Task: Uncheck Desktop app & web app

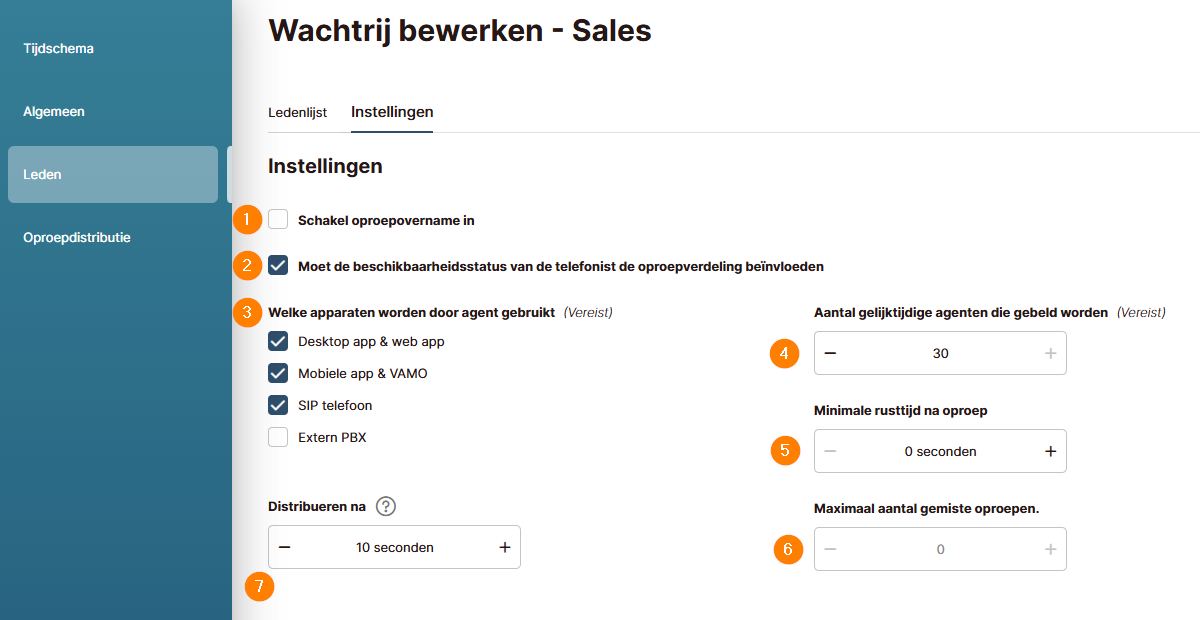Action: [x=278, y=342]
